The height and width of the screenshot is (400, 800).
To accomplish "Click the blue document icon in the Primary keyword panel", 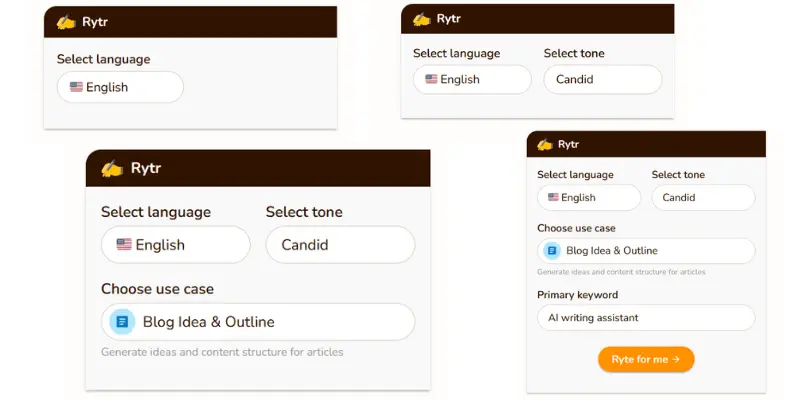I will [552, 251].
